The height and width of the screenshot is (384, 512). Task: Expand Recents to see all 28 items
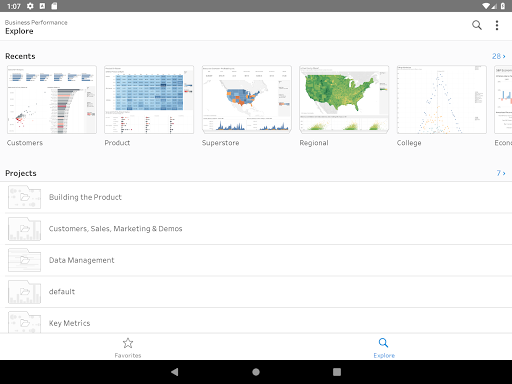coord(499,56)
